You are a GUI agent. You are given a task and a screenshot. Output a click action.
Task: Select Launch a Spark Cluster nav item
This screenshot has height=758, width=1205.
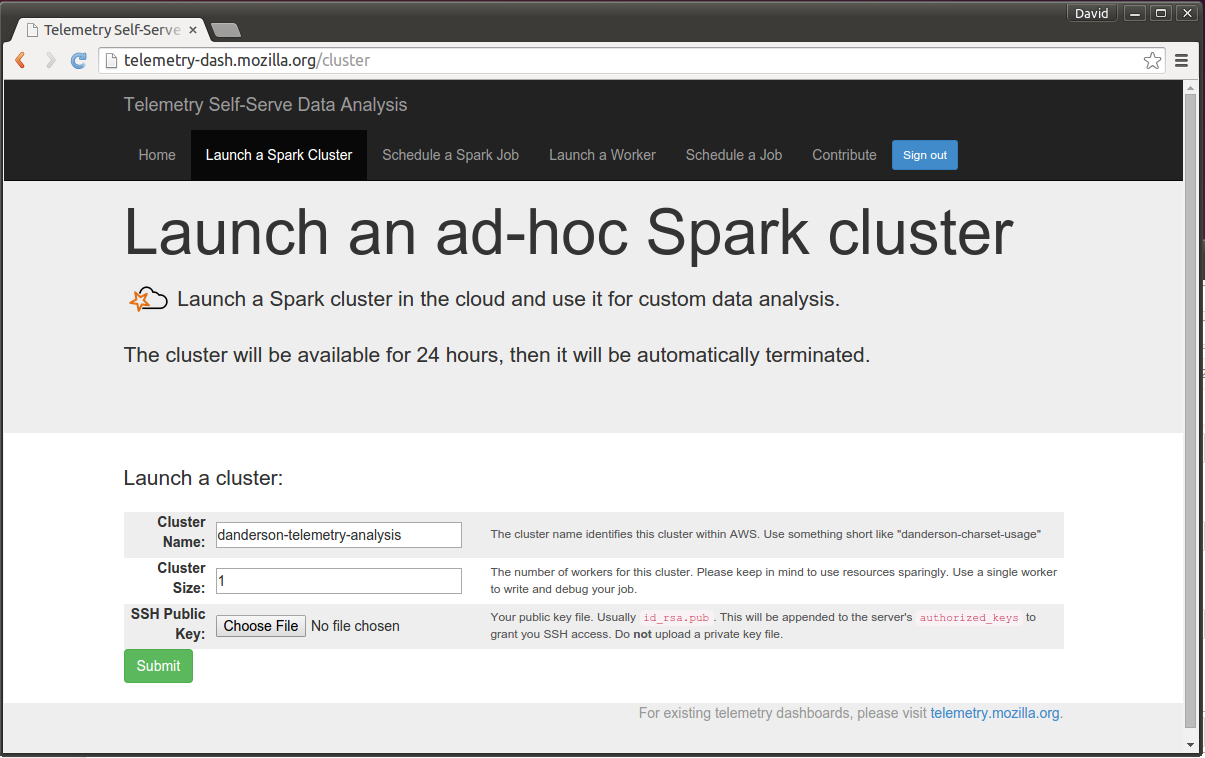[x=279, y=155]
